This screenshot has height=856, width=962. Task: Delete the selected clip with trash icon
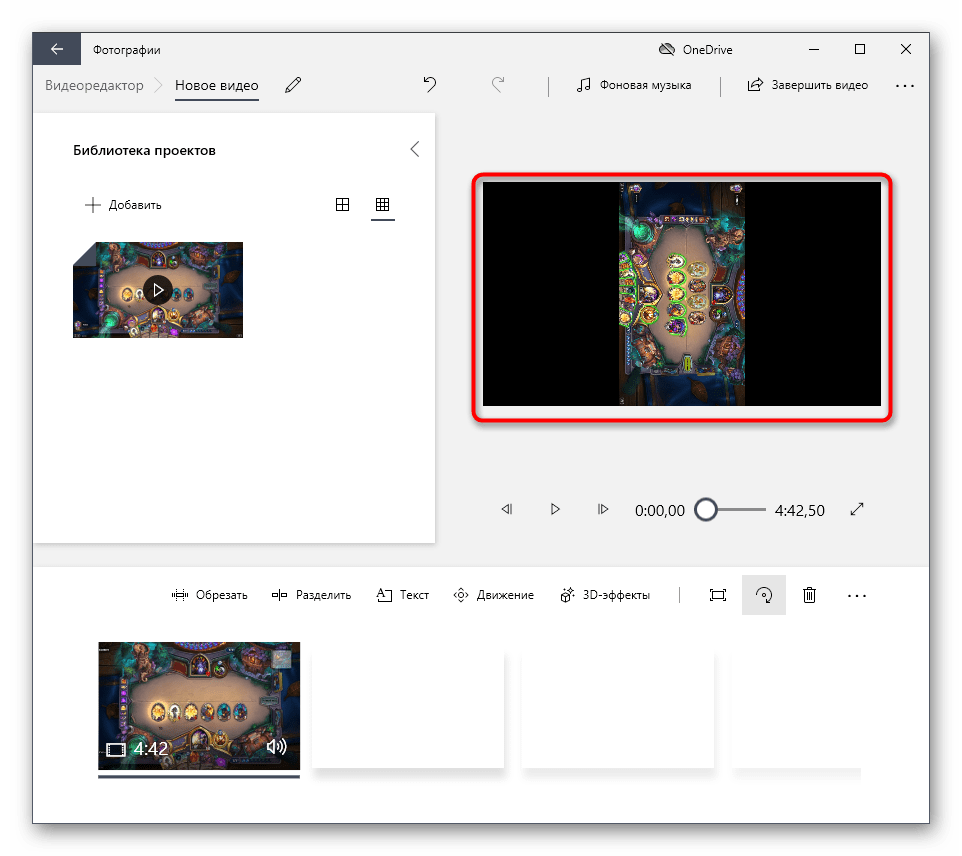click(810, 595)
